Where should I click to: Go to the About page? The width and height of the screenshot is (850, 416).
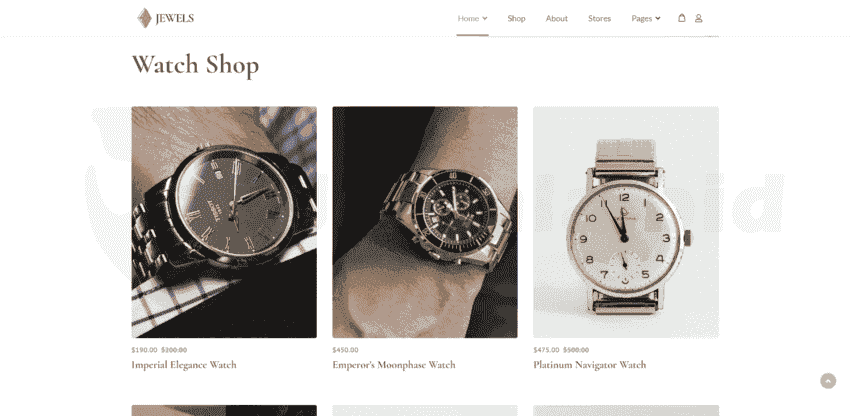pos(556,18)
